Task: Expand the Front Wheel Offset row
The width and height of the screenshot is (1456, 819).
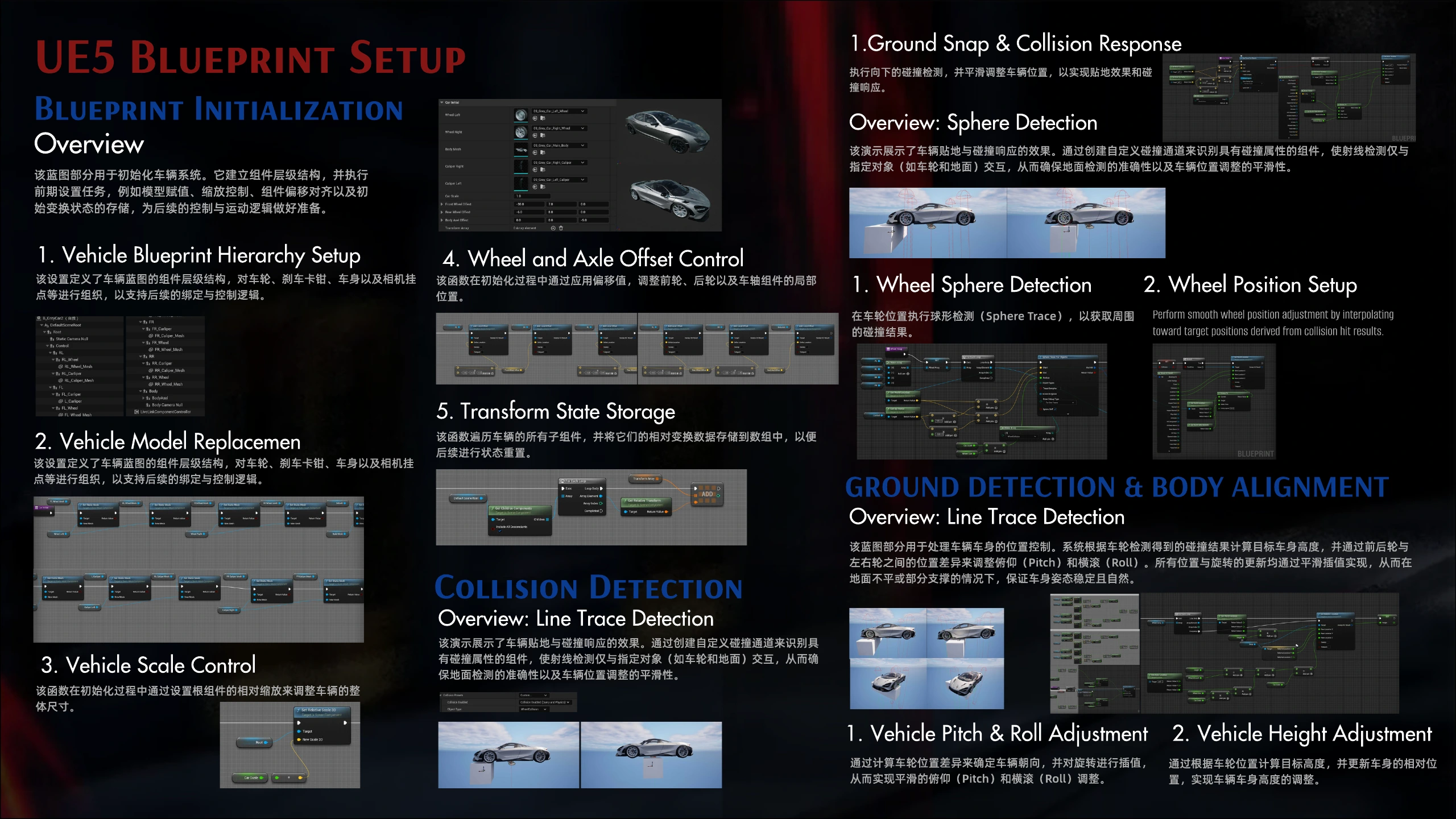Action: coord(442,204)
